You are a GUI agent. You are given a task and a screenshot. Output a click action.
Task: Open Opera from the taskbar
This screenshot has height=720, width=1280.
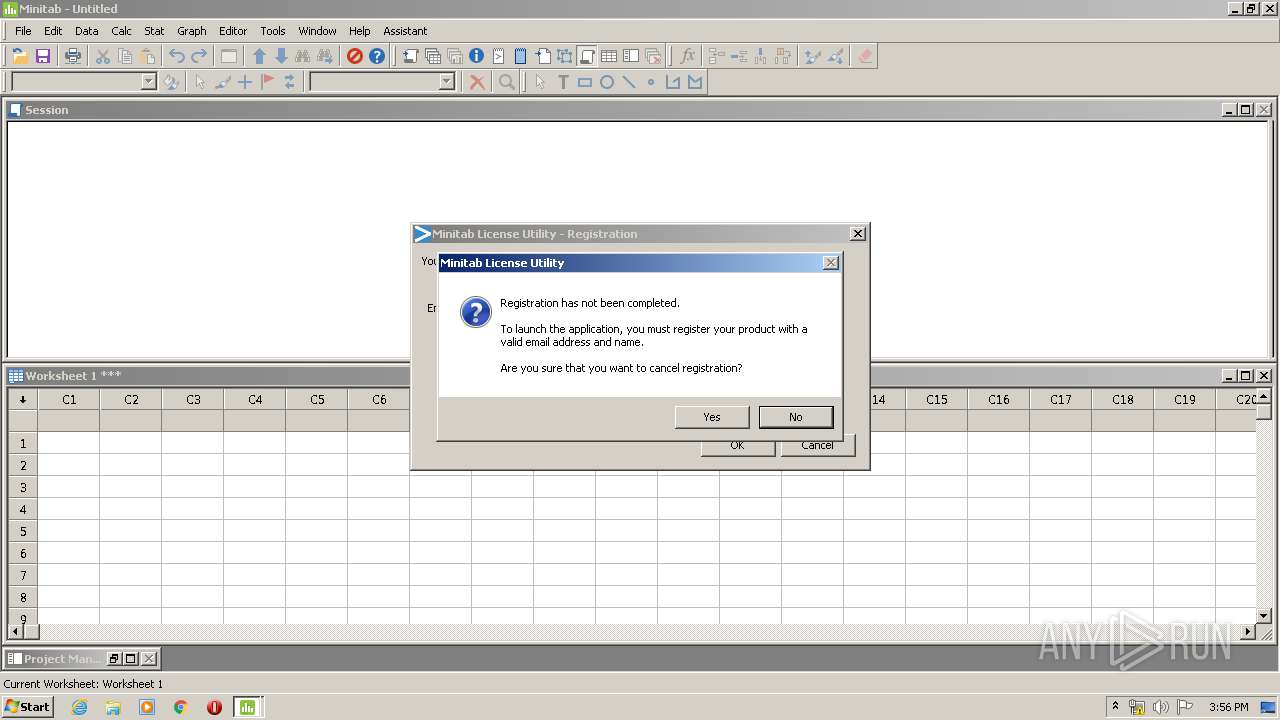[x=214, y=707]
